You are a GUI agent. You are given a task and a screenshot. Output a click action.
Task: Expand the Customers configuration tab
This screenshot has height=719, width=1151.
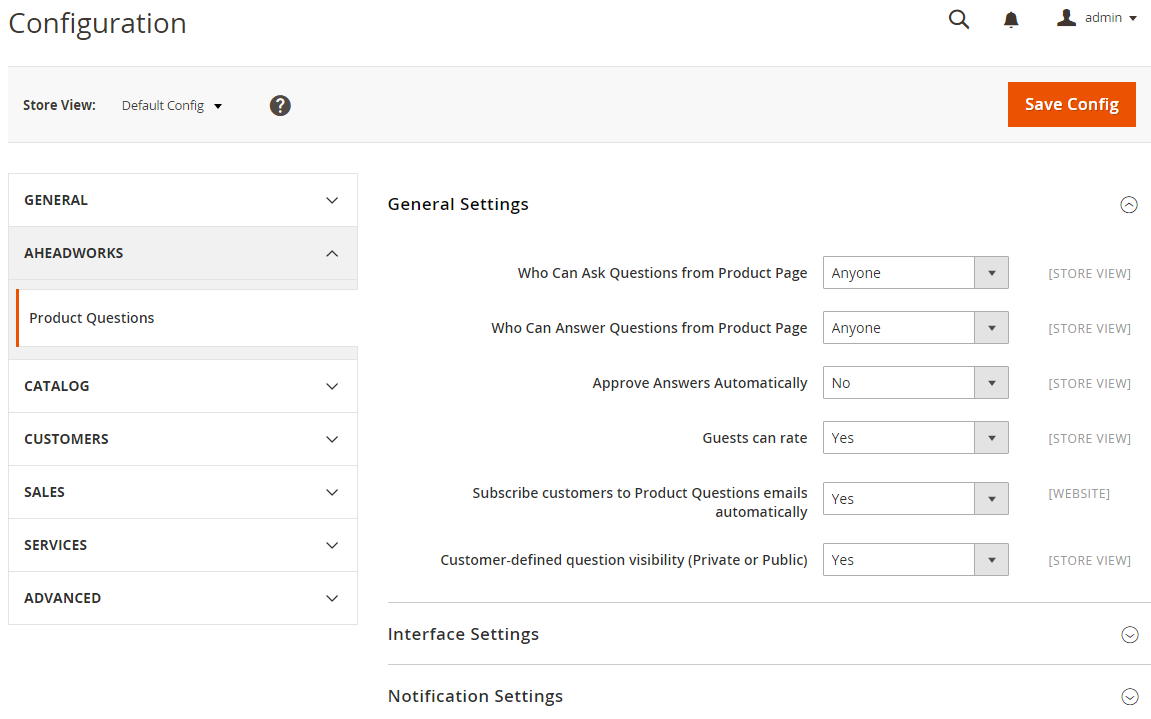click(183, 439)
